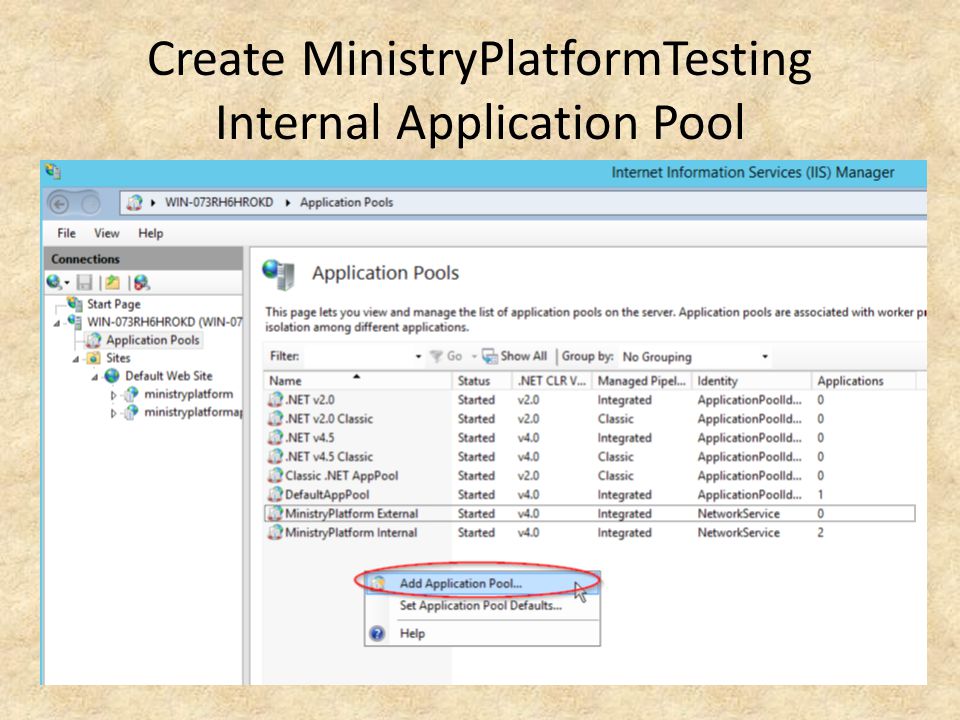Click the Sites folder icon

click(93, 358)
